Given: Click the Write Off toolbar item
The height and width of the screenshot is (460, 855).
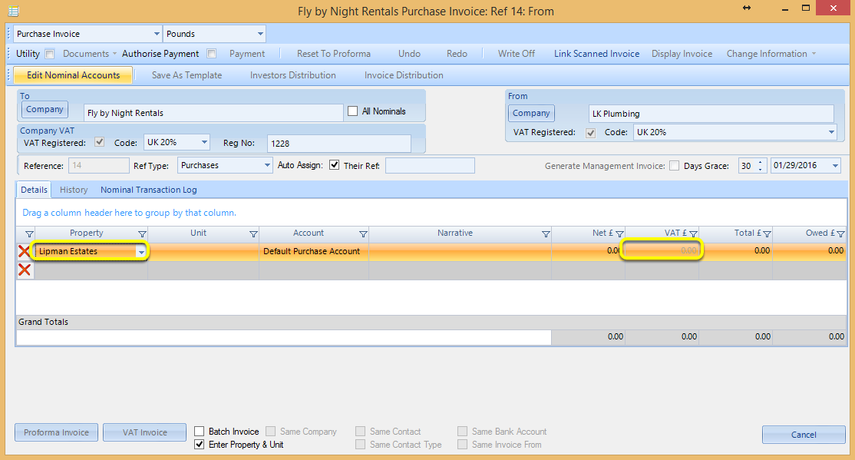Looking at the screenshot, I should point(516,53).
